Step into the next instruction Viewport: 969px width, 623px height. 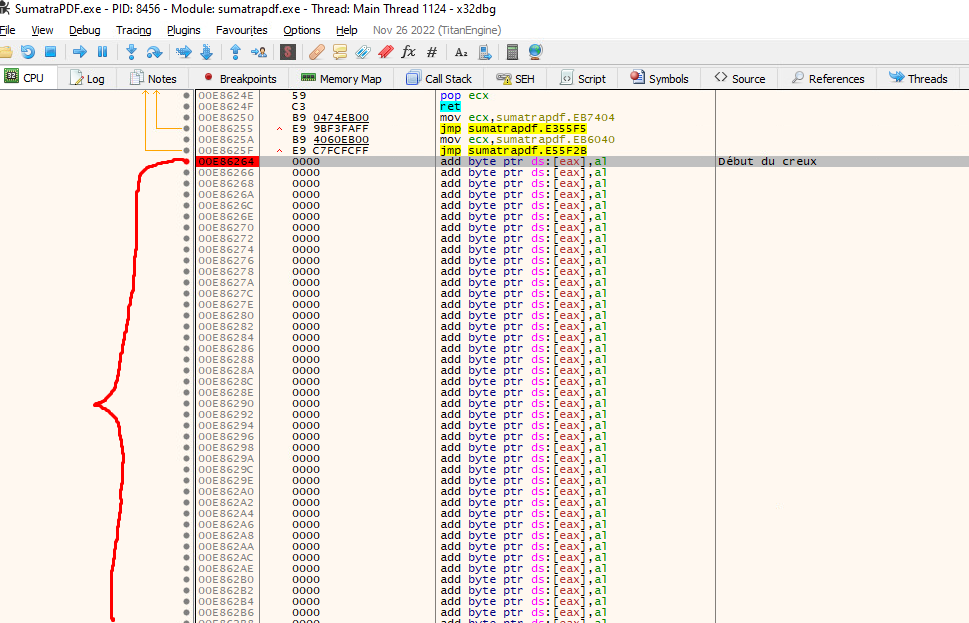click(x=131, y=52)
